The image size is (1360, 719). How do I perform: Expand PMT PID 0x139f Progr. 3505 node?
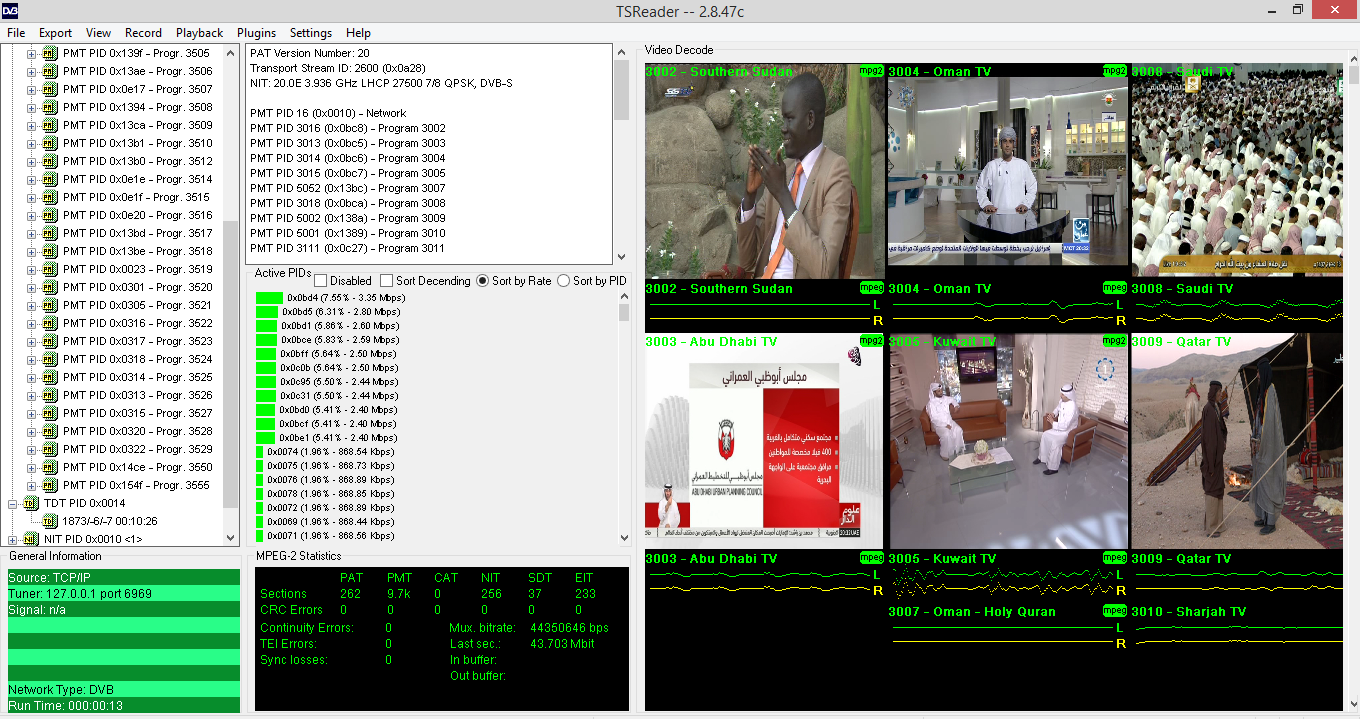point(31,54)
